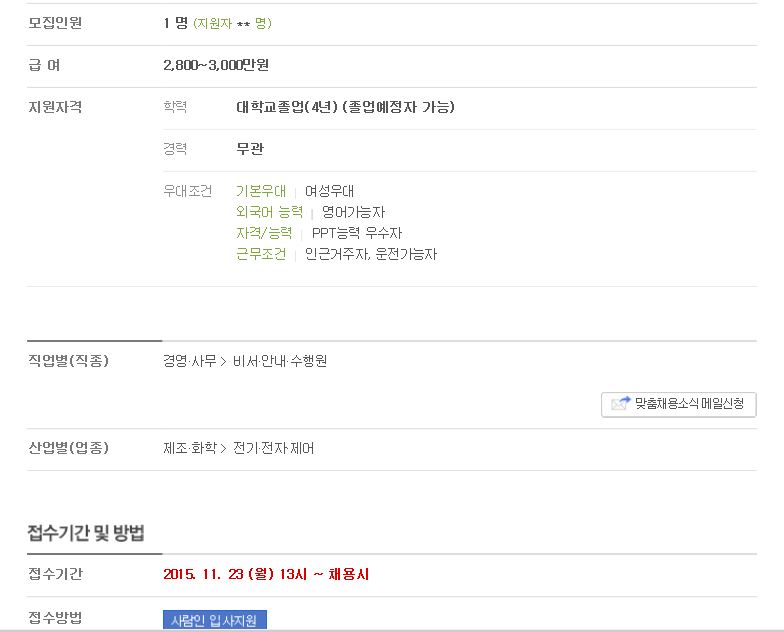Click the 2,800~3,000만원 salary text

click(216, 65)
